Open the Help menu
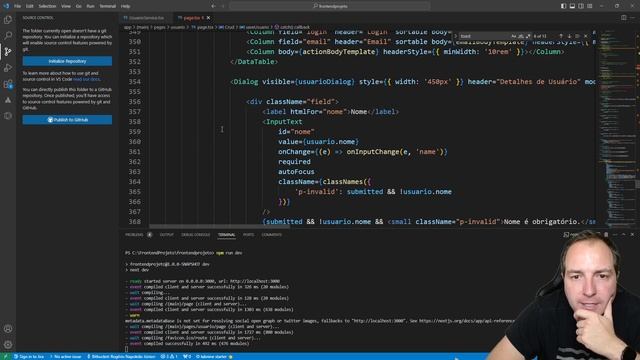640x360 pixels. tap(126, 6)
